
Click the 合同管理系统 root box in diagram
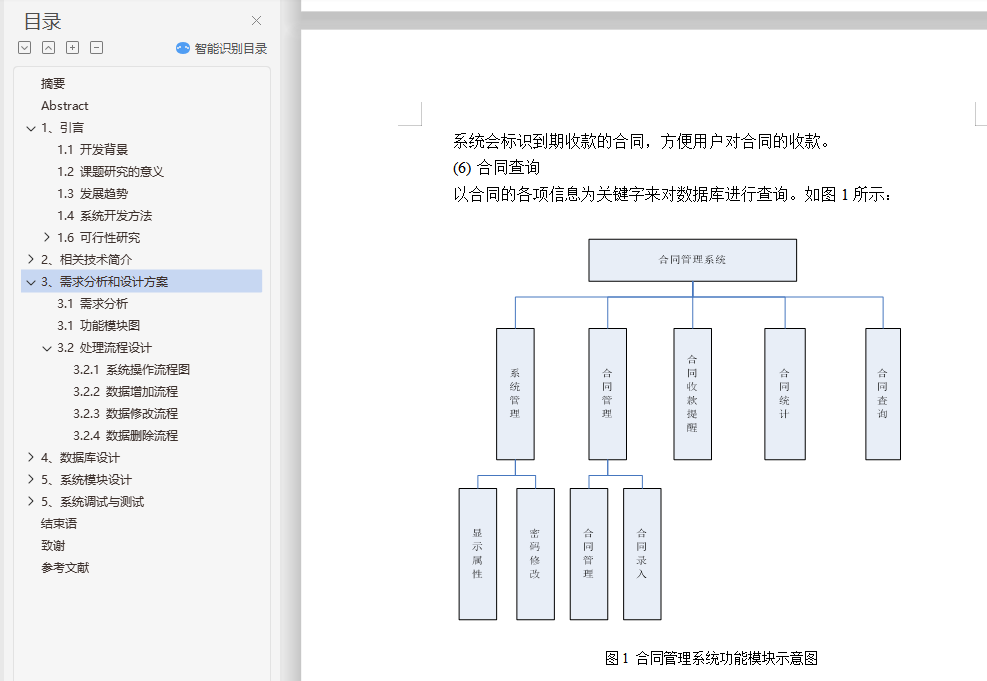pyautogui.click(x=692, y=260)
